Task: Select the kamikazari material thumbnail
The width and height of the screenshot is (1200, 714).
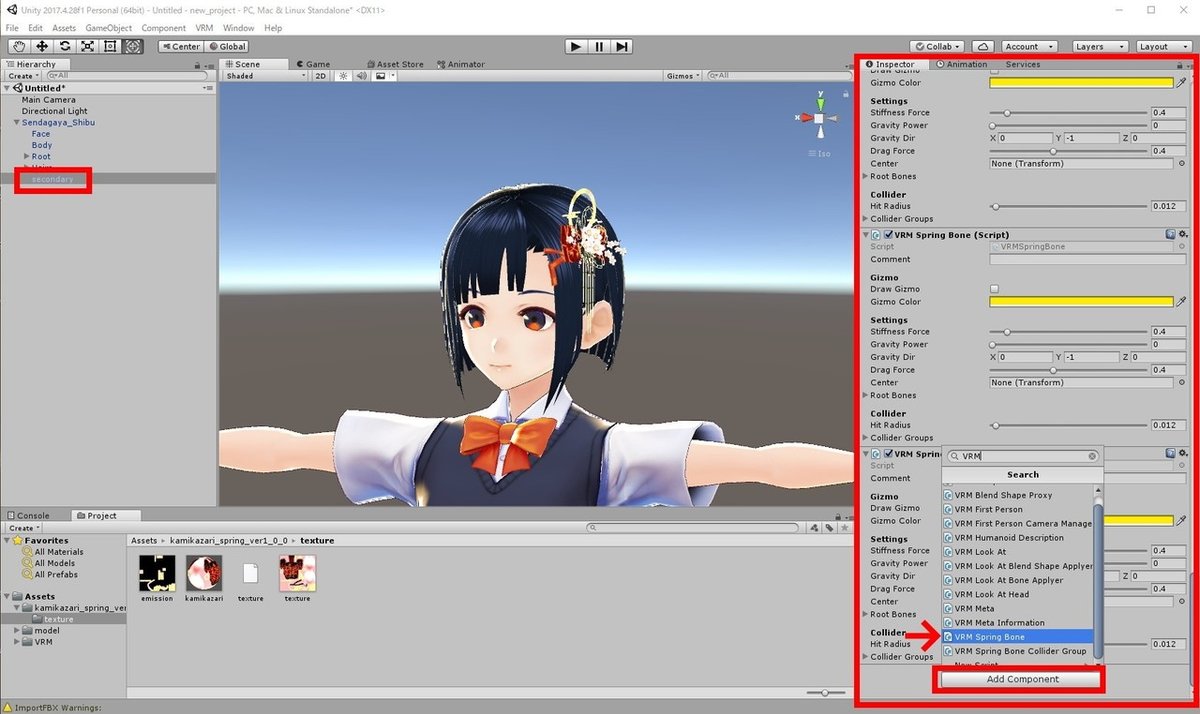Action: [x=204, y=573]
